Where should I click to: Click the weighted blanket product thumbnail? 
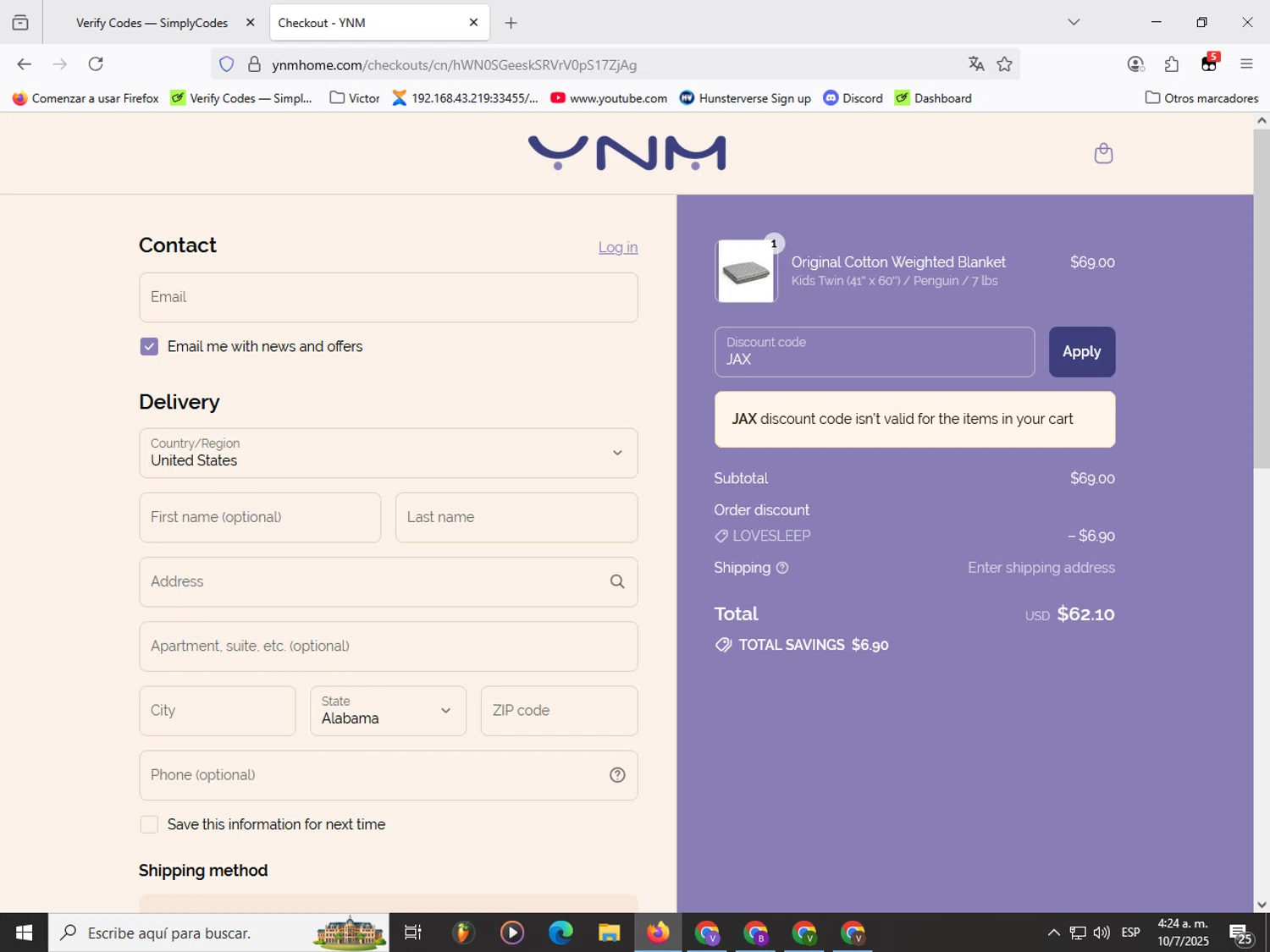pyautogui.click(x=746, y=271)
